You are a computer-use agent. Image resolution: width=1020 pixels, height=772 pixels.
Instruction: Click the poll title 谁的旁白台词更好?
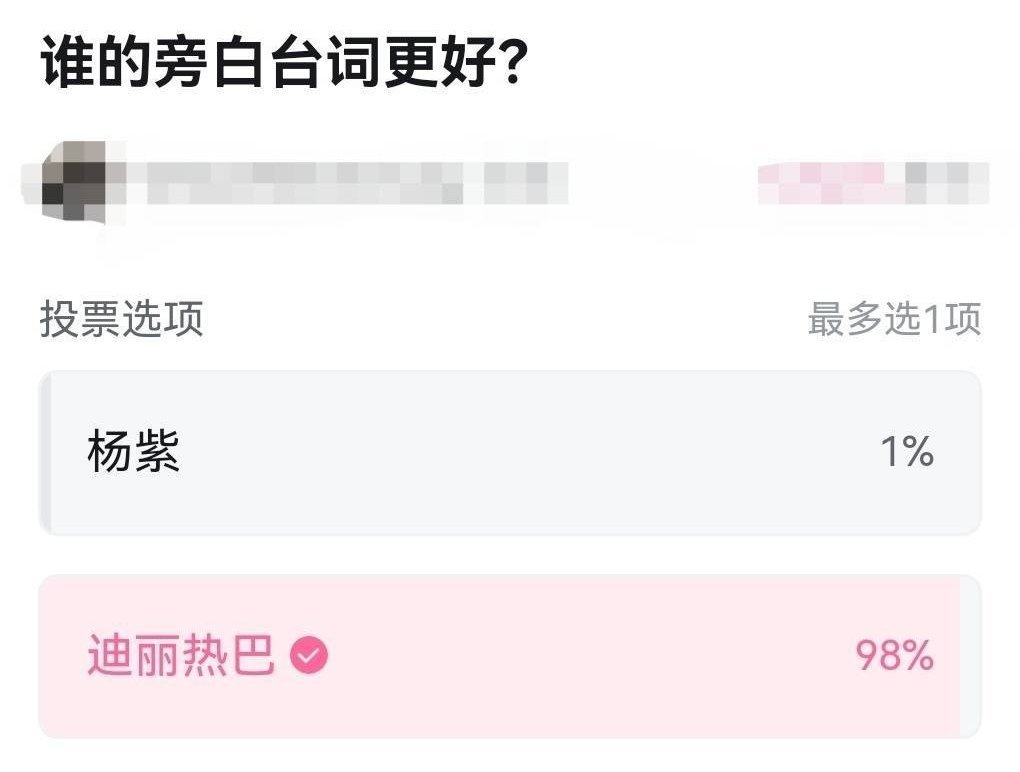(x=284, y=62)
